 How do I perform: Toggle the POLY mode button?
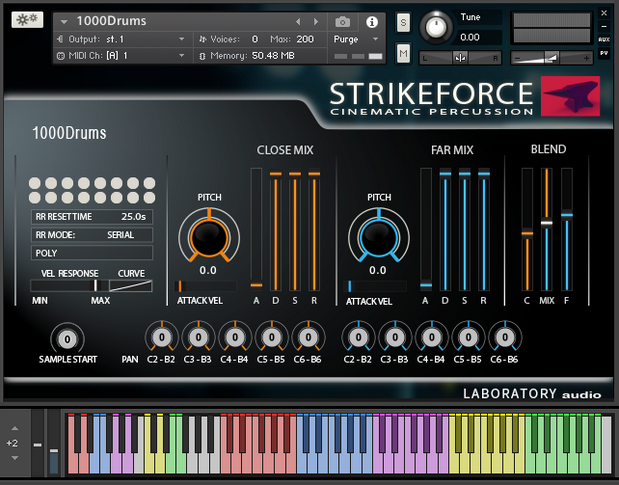pos(92,253)
